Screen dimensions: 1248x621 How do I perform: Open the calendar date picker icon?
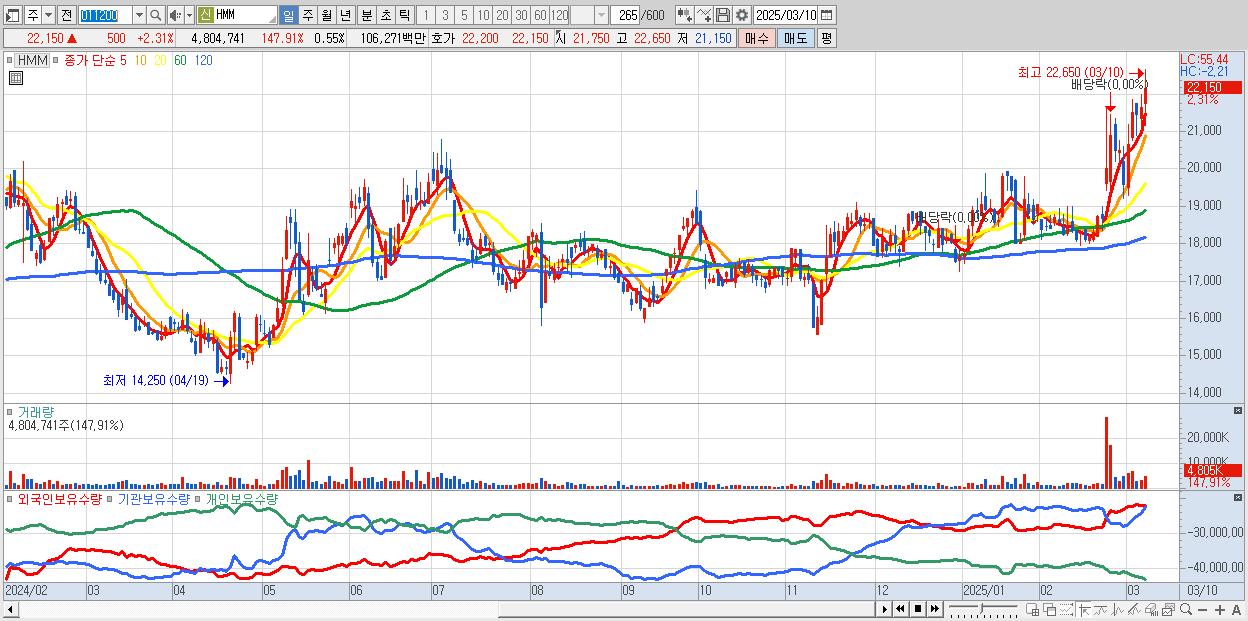(x=826, y=15)
